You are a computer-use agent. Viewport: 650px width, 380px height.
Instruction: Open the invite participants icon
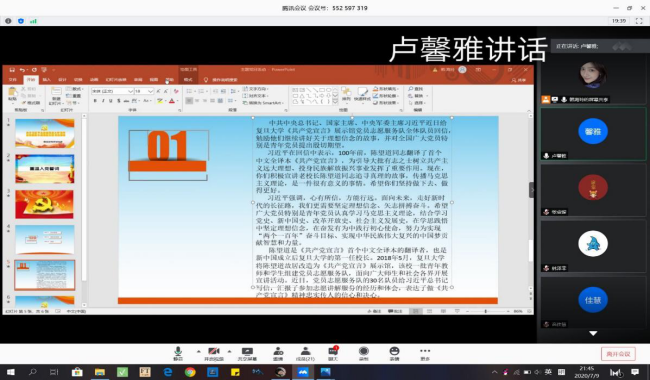[279, 353]
